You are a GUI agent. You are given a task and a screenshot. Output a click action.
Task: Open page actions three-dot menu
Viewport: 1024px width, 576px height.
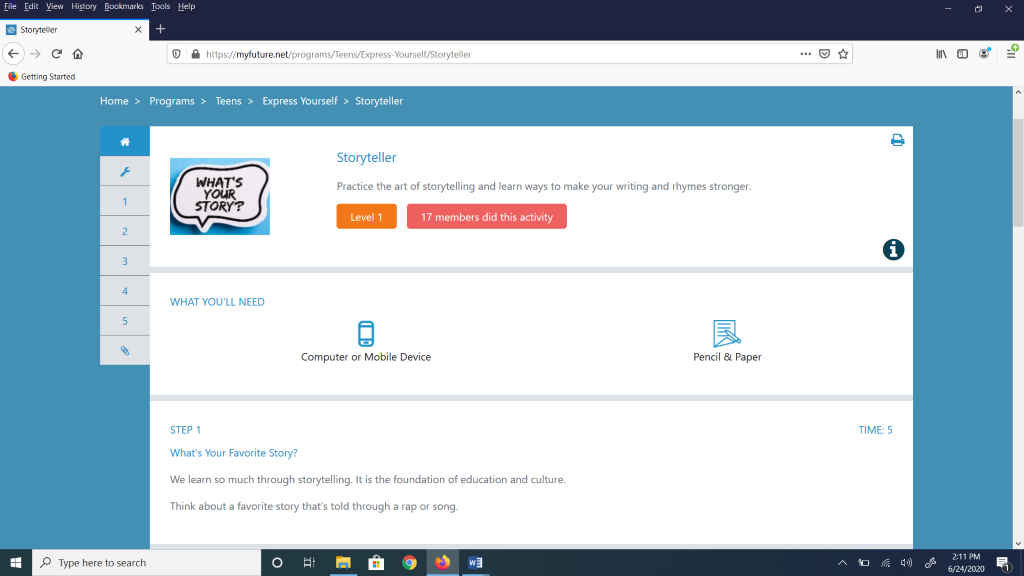click(805, 54)
